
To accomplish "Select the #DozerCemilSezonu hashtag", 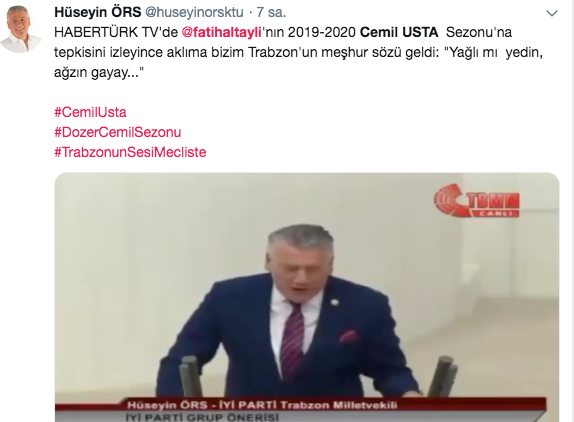I will [118, 132].
